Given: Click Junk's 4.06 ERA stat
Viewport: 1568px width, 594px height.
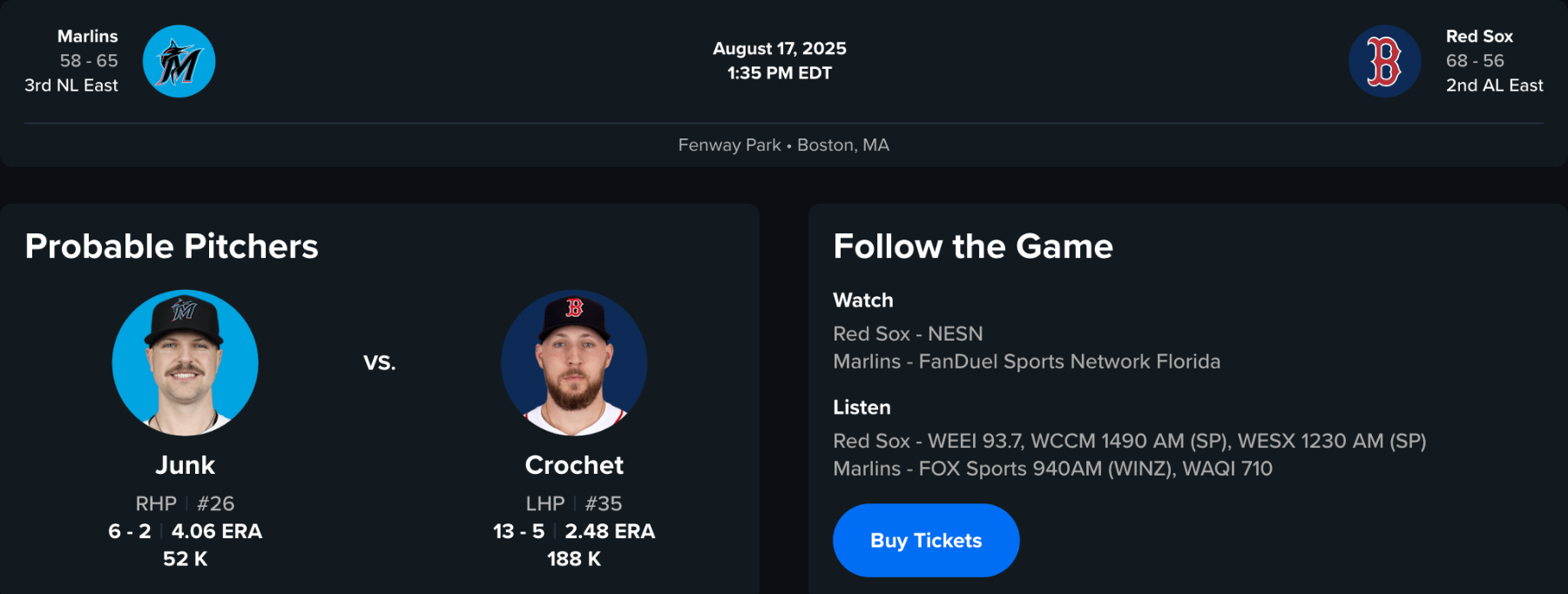Looking at the screenshot, I should pyautogui.click(x=217, y=531).
